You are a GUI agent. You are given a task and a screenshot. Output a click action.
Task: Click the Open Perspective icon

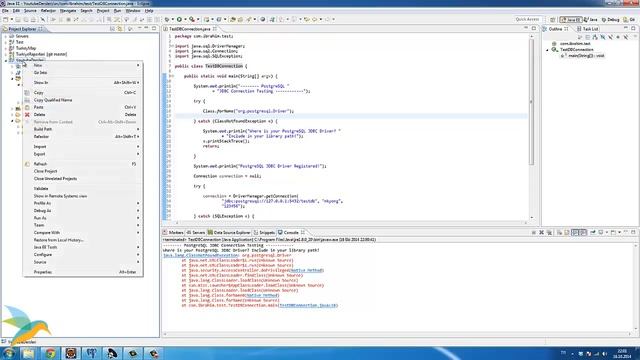point(553,19)
